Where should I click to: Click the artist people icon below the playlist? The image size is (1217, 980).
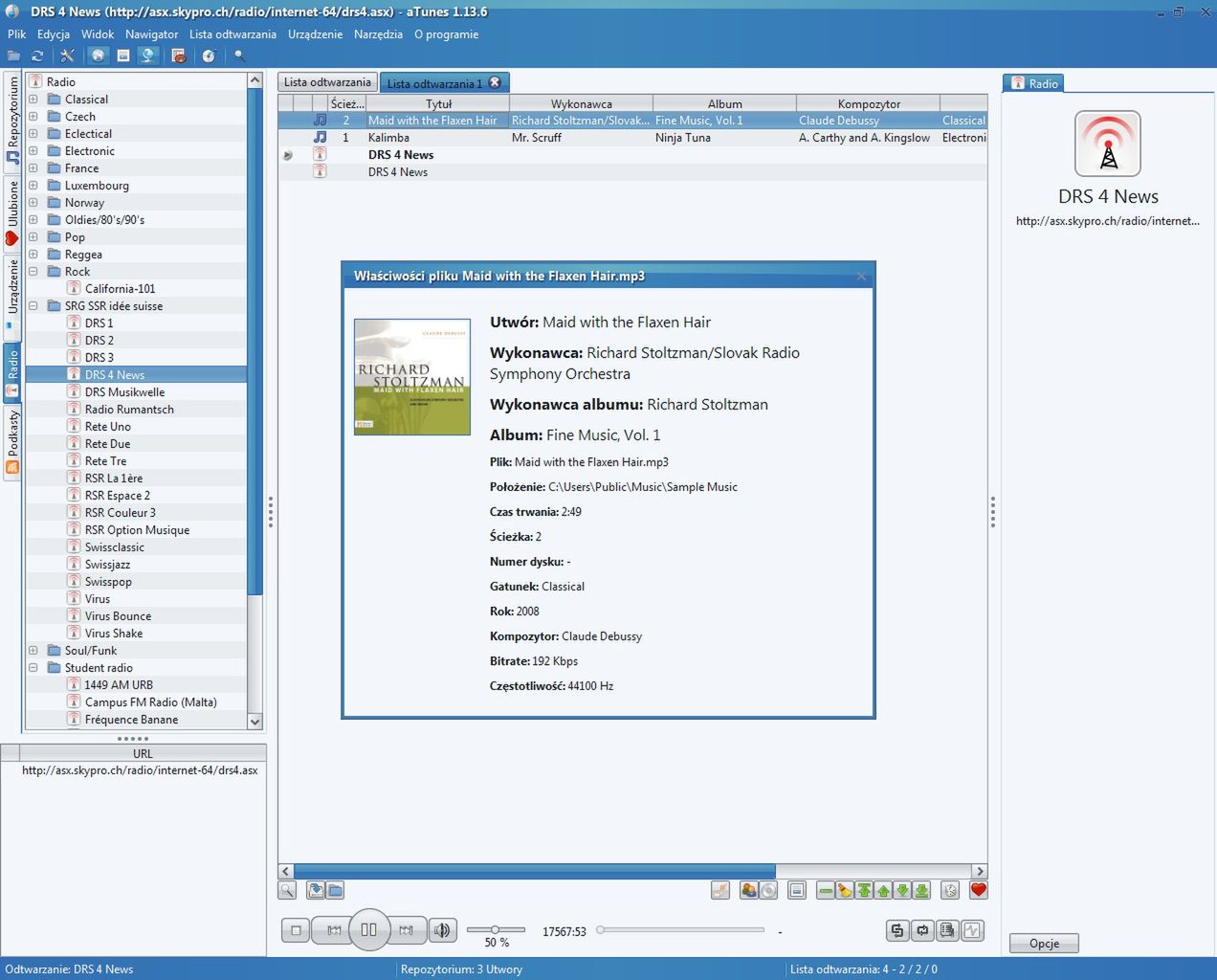749,891
